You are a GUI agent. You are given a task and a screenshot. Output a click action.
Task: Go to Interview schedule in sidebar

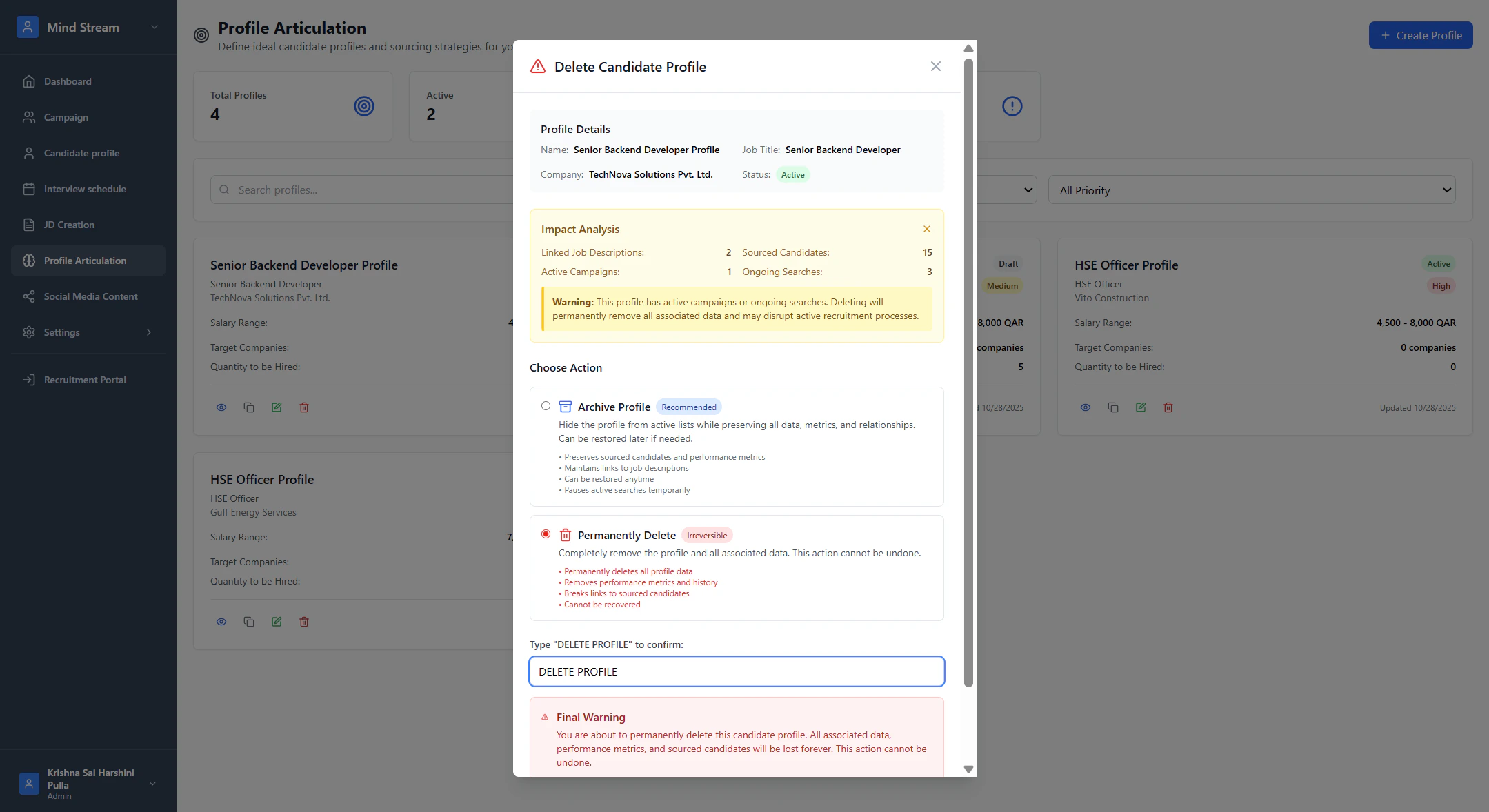(x=85, y=189)
